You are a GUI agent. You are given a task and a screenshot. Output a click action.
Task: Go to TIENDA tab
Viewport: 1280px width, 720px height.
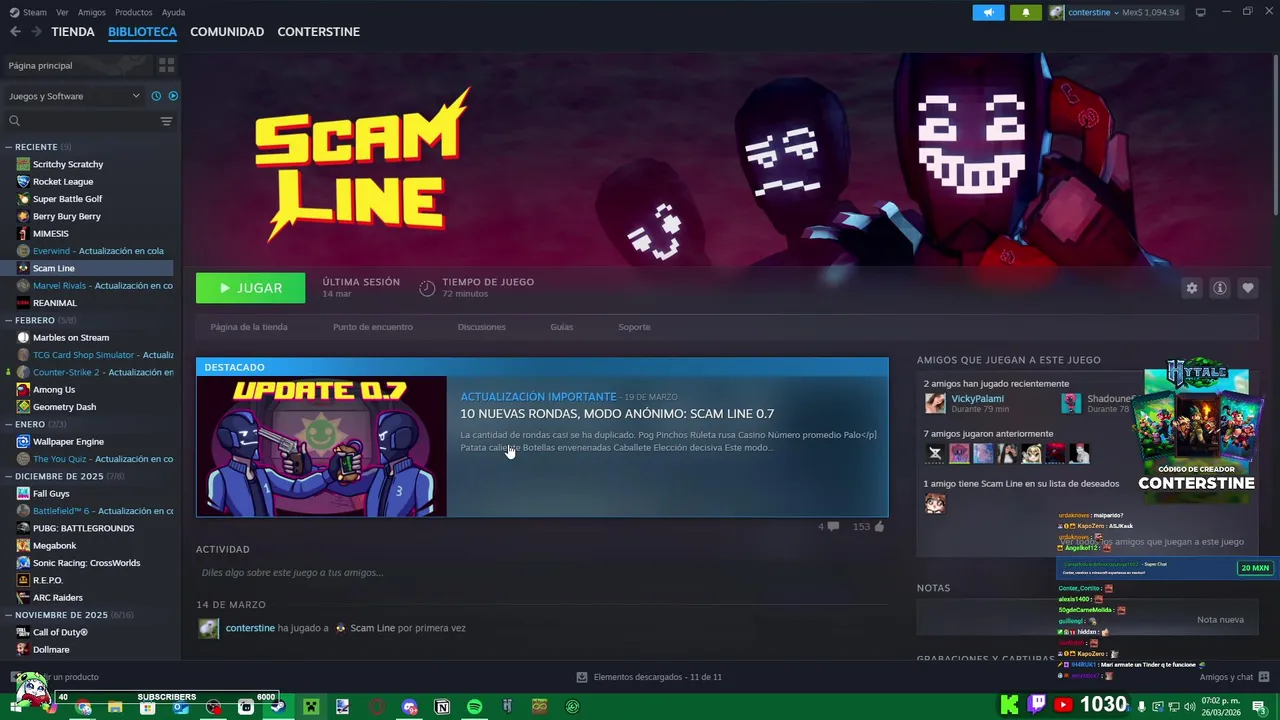(x=73, y=32)
